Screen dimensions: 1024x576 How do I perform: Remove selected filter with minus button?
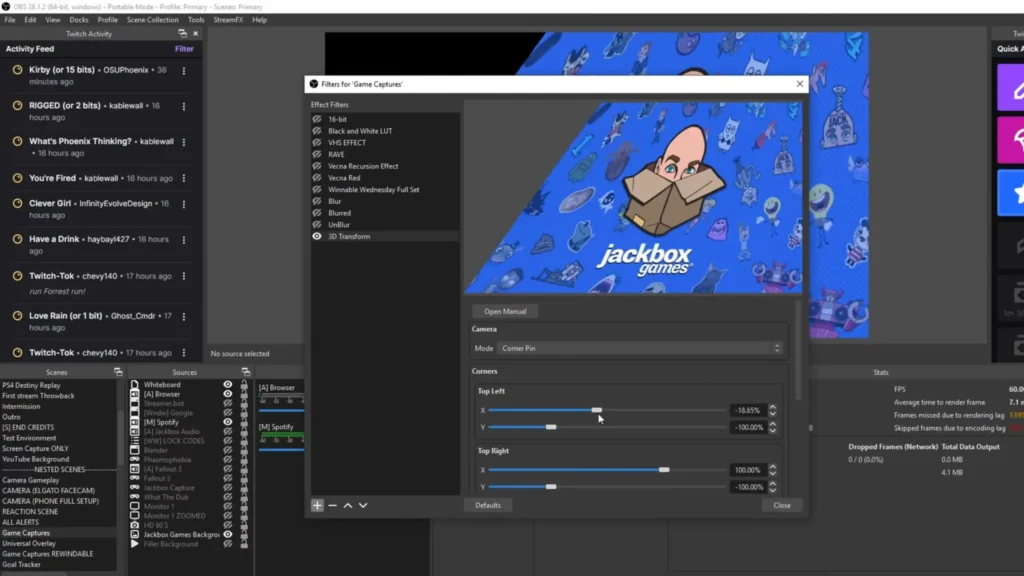click(x=332, y=505)
